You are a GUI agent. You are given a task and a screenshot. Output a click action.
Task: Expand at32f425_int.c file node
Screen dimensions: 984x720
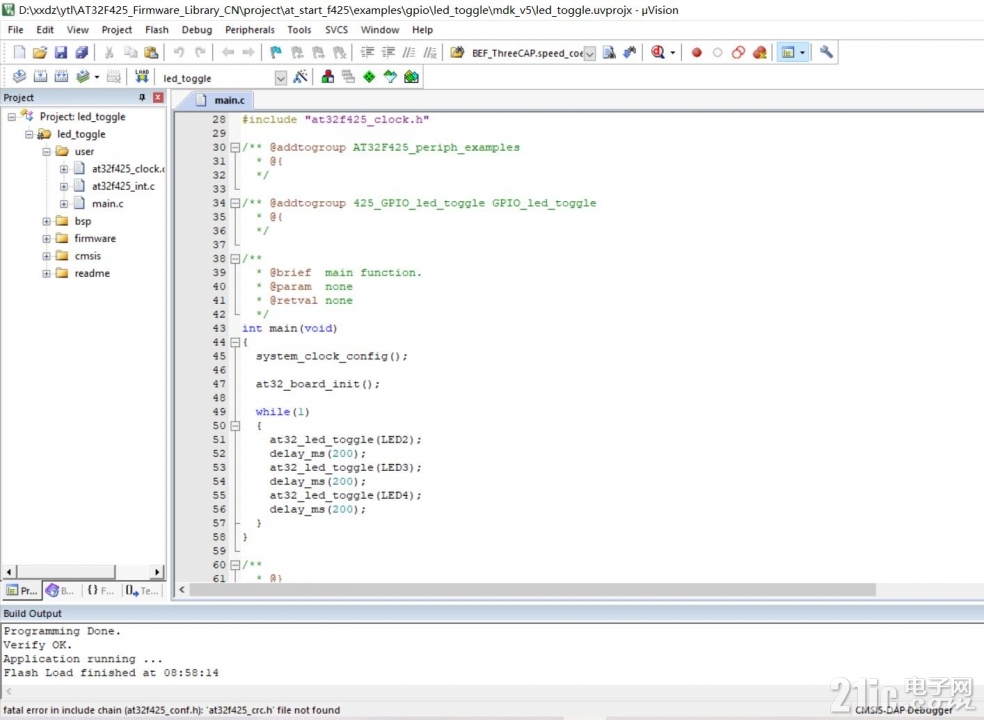[64, 186]
